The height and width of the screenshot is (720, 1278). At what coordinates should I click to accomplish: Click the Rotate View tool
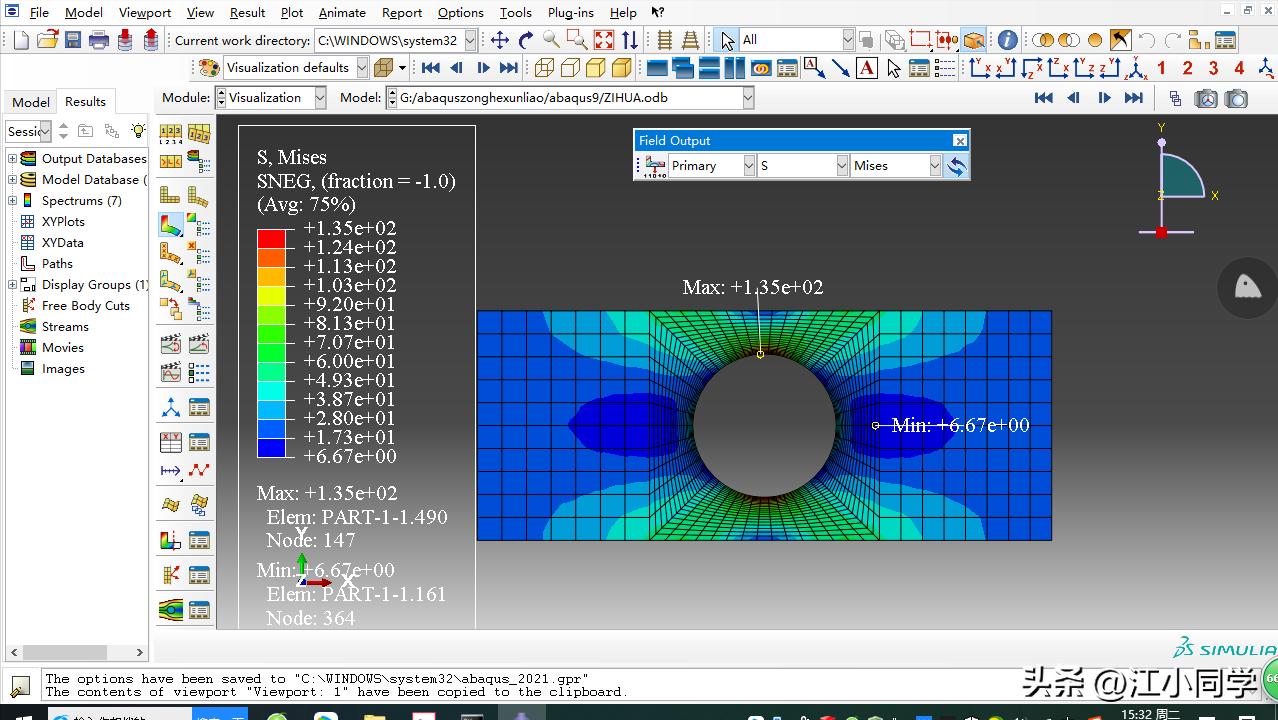[526, 40]
